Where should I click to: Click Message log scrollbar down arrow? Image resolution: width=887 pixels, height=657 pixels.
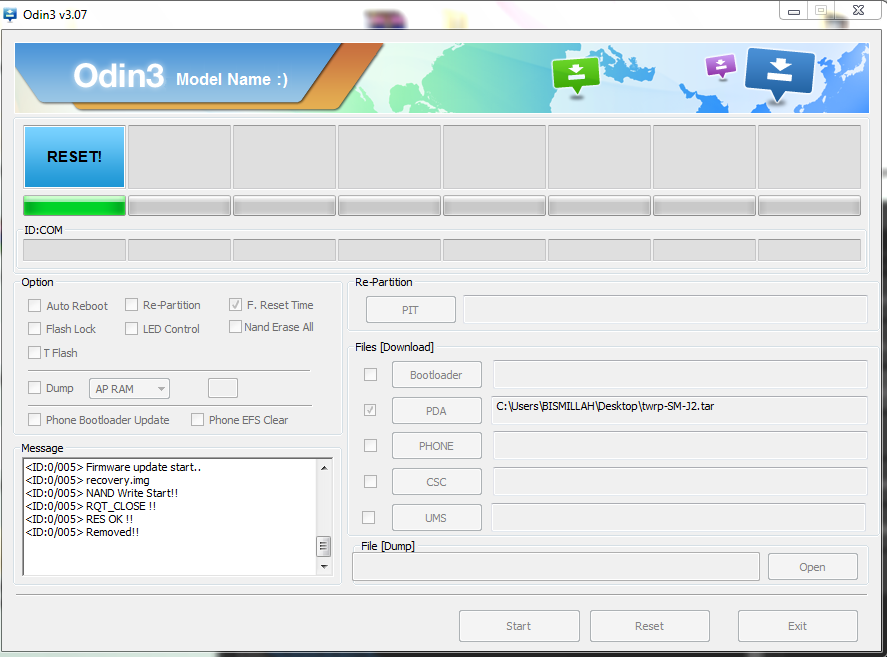click(x=324, y=566)
